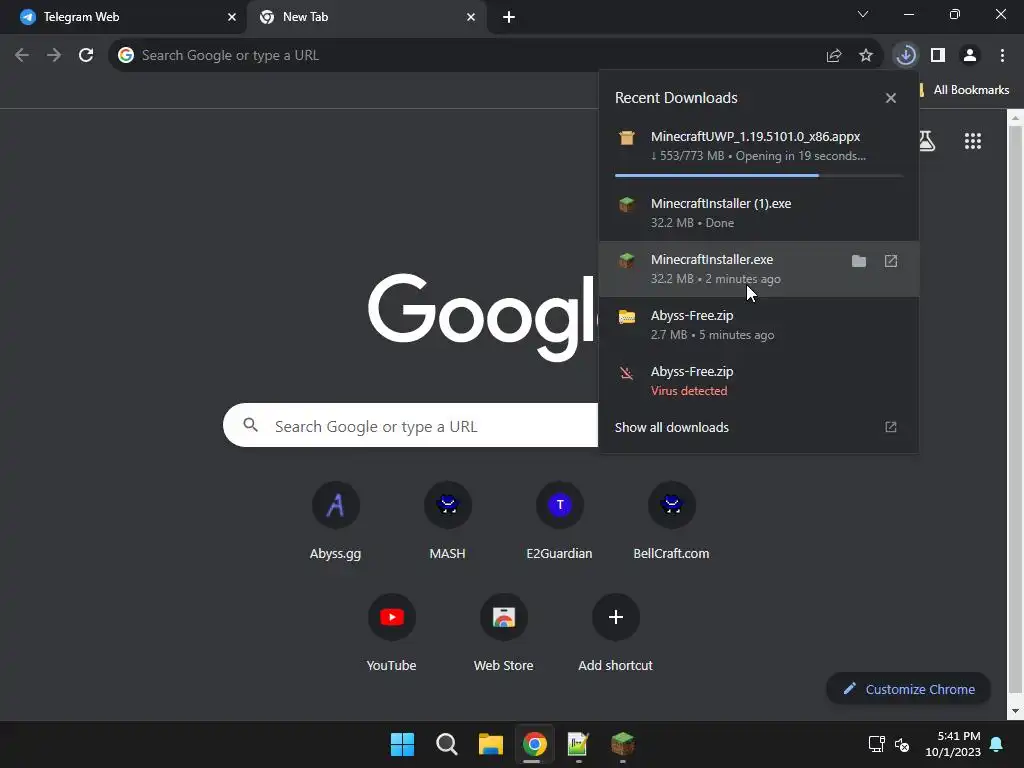
Task: Open the MASH shortcut
Action: (x=447, y=521)
